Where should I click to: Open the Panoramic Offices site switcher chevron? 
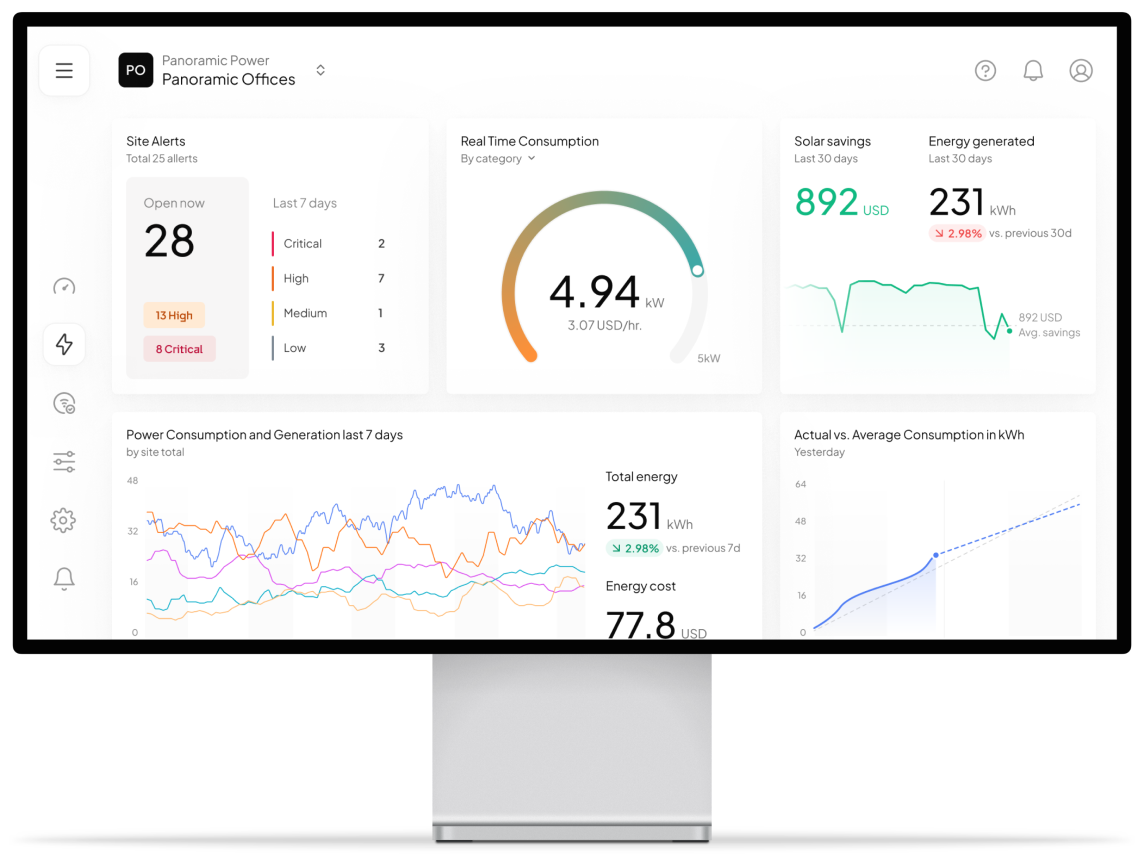pos(320,70)
